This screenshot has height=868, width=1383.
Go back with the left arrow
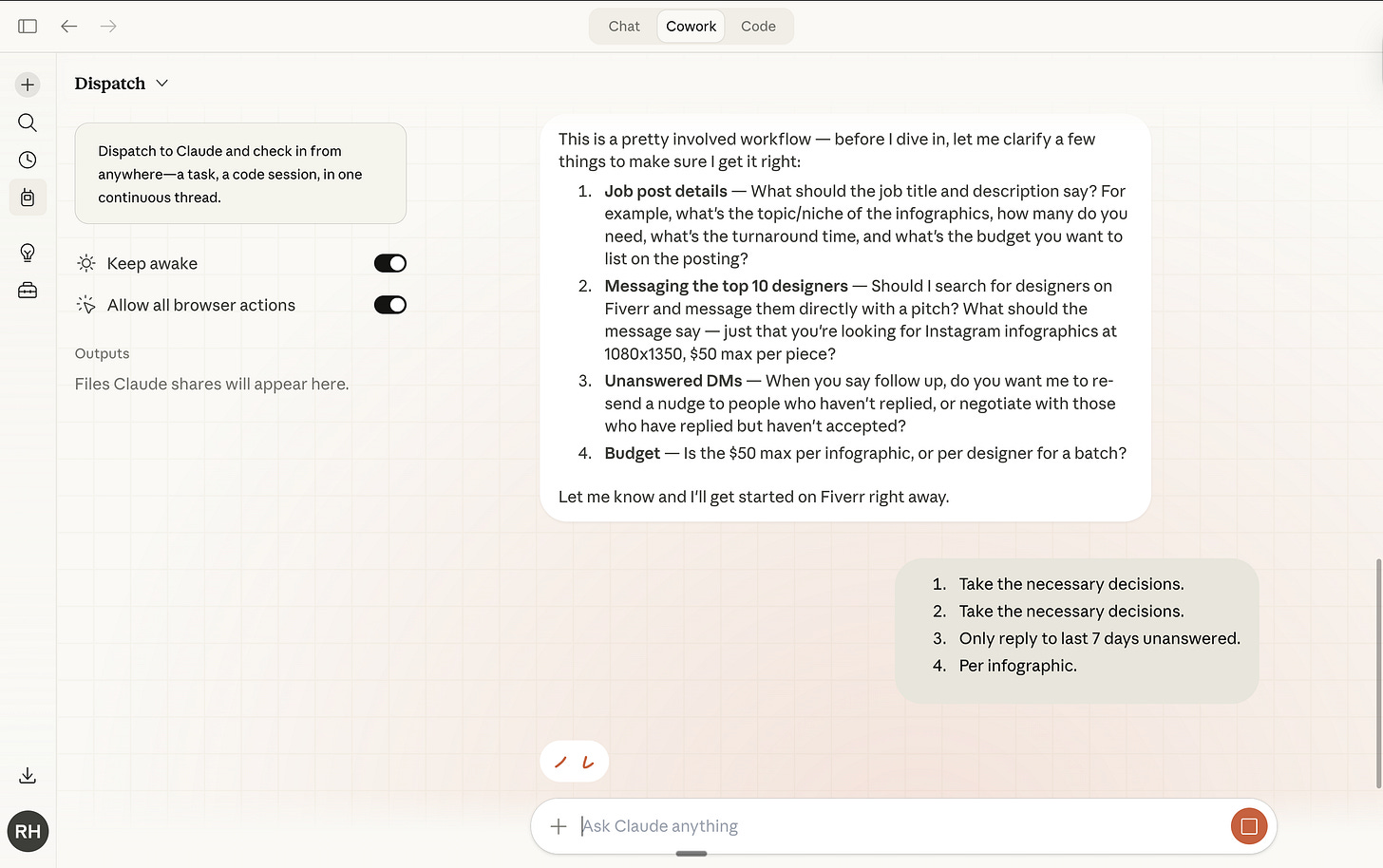click(x=69, y=27)
